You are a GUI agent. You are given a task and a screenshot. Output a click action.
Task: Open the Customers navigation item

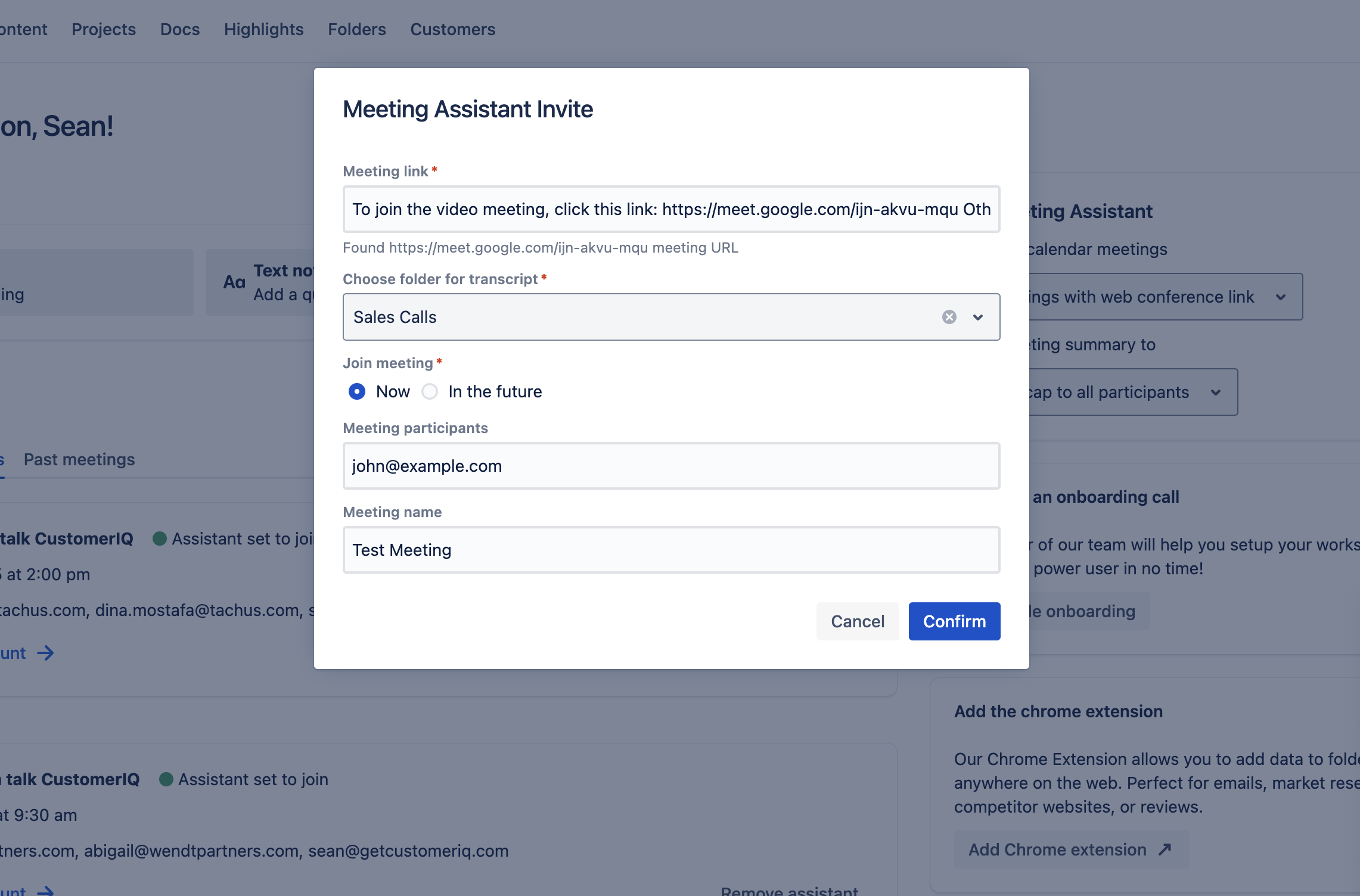tap(452, 29)
